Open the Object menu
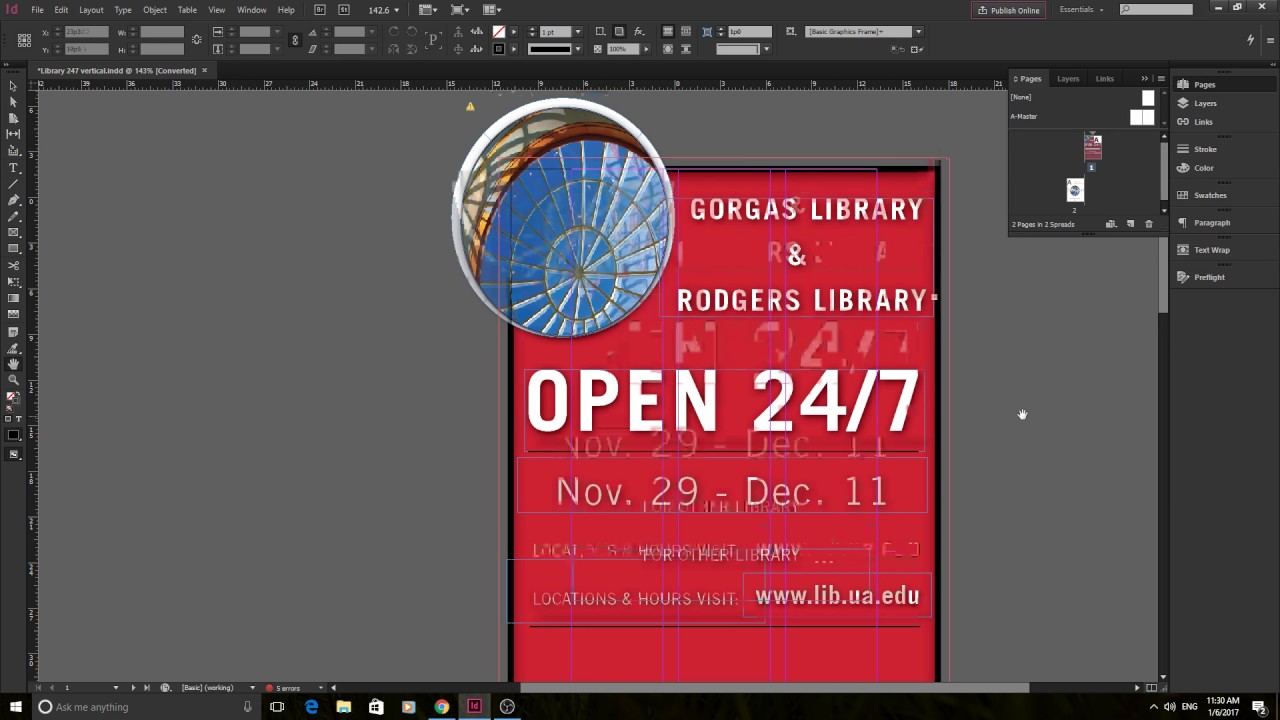This screenshot has height=720, width=1280. click(155, 10)
